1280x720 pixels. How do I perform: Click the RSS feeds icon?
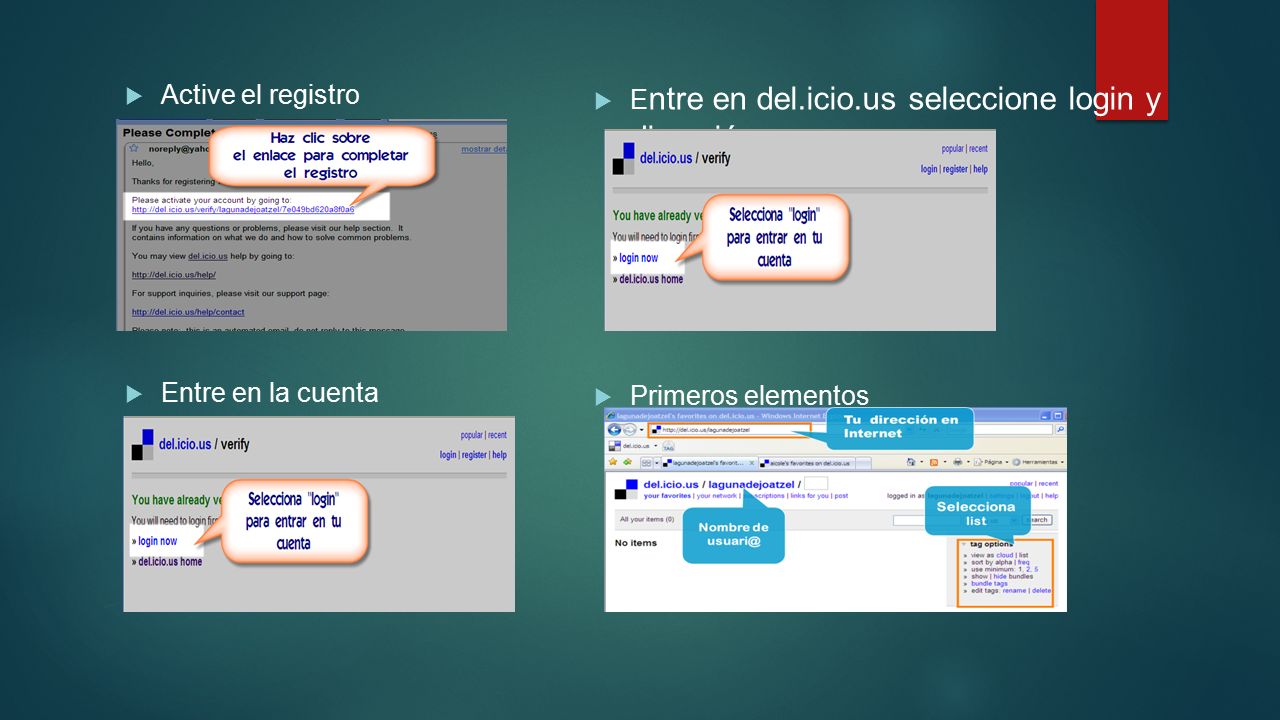[x=934, y=462]
